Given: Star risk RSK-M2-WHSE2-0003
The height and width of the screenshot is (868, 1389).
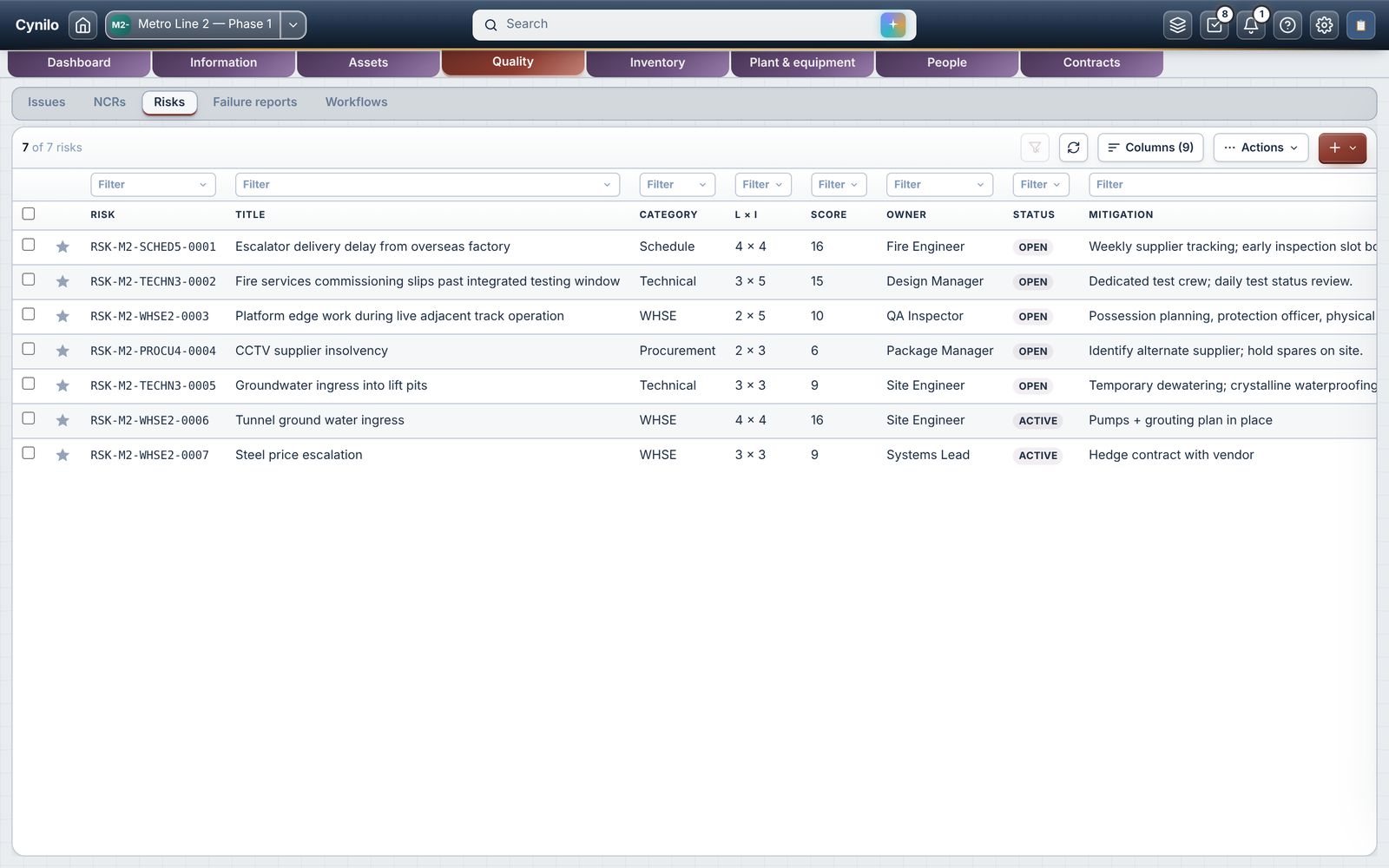Looking at the screenshot, I should 63,317.
